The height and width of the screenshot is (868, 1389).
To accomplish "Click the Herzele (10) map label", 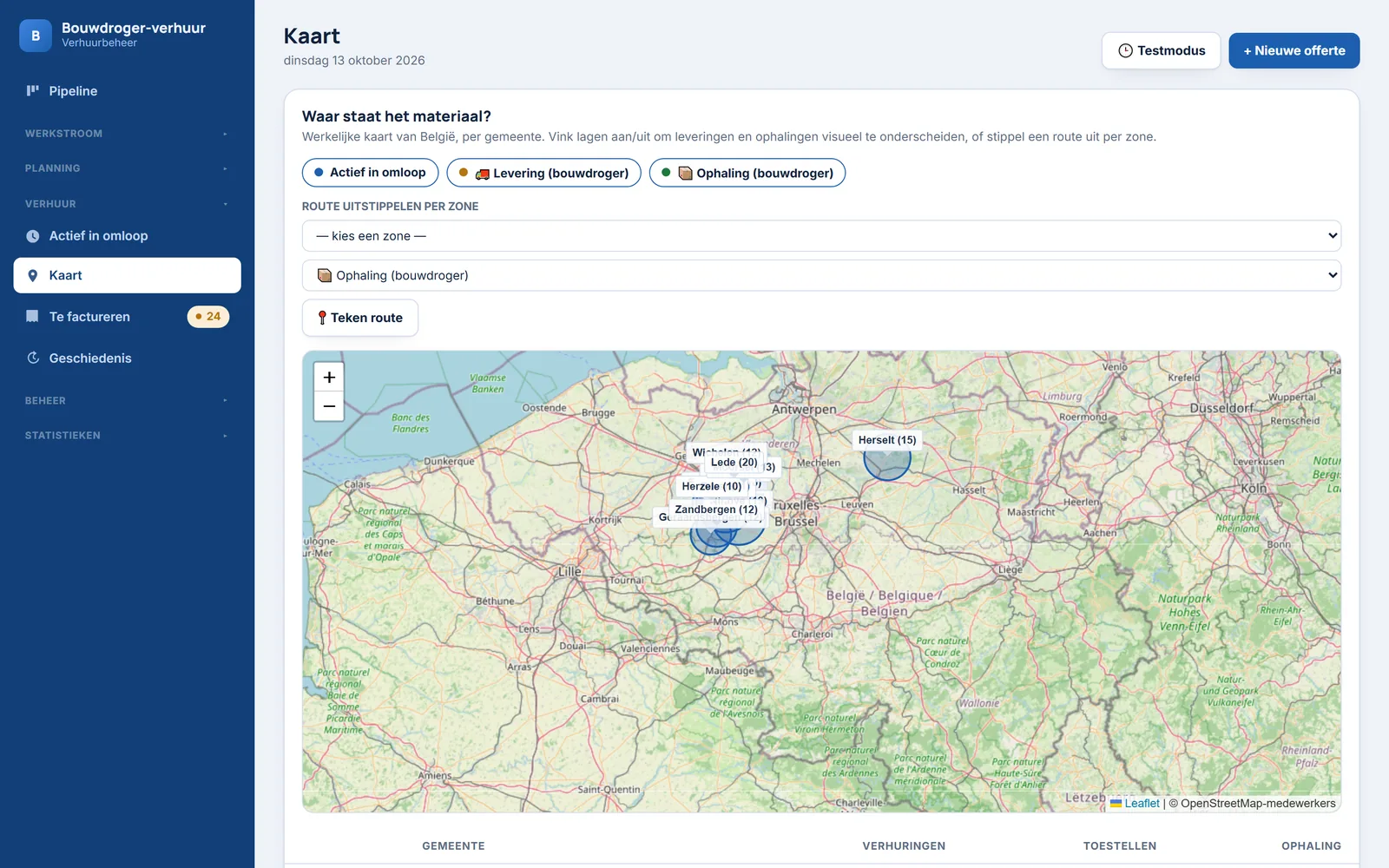I will pyautogui.click(x=712, y=486).
